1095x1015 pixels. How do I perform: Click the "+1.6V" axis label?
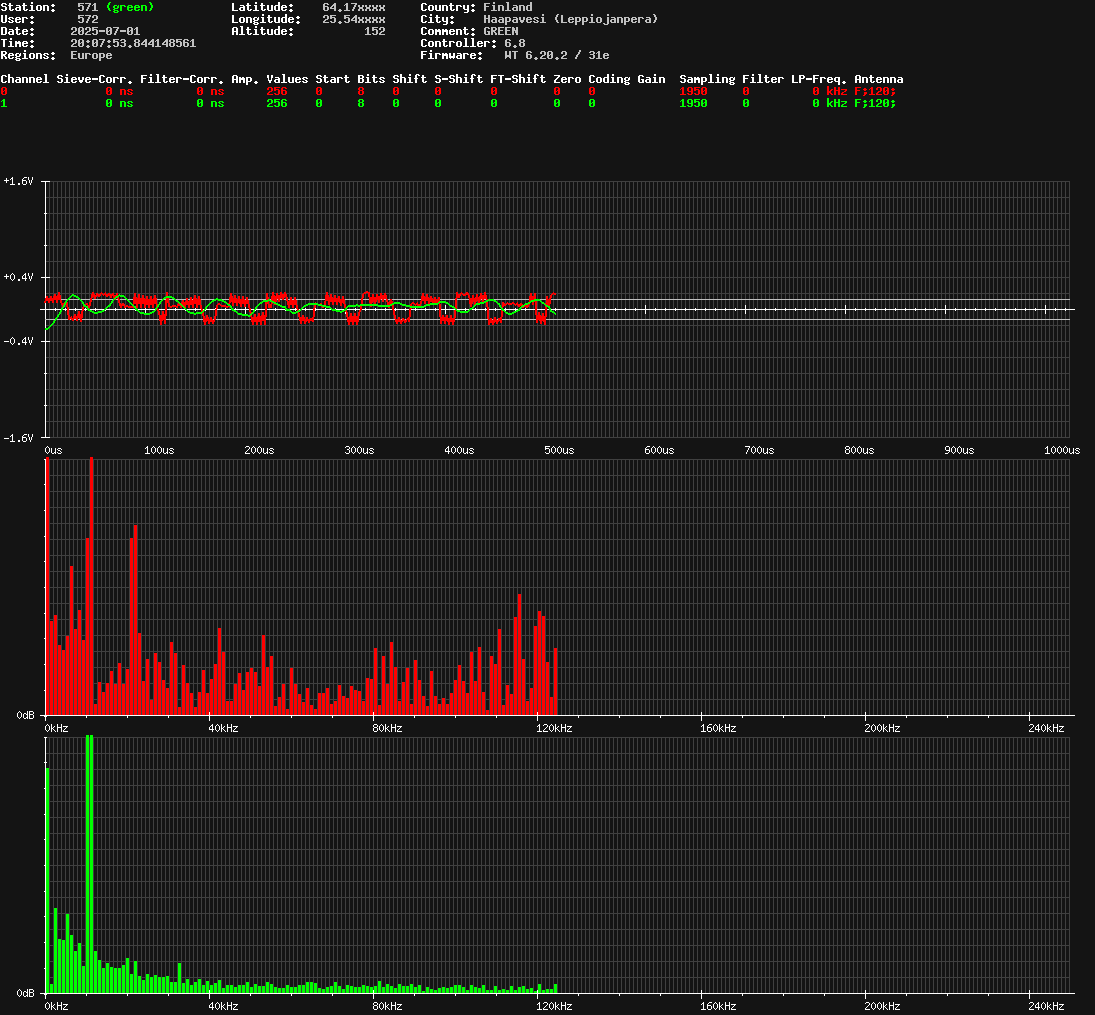click(18, 182)
